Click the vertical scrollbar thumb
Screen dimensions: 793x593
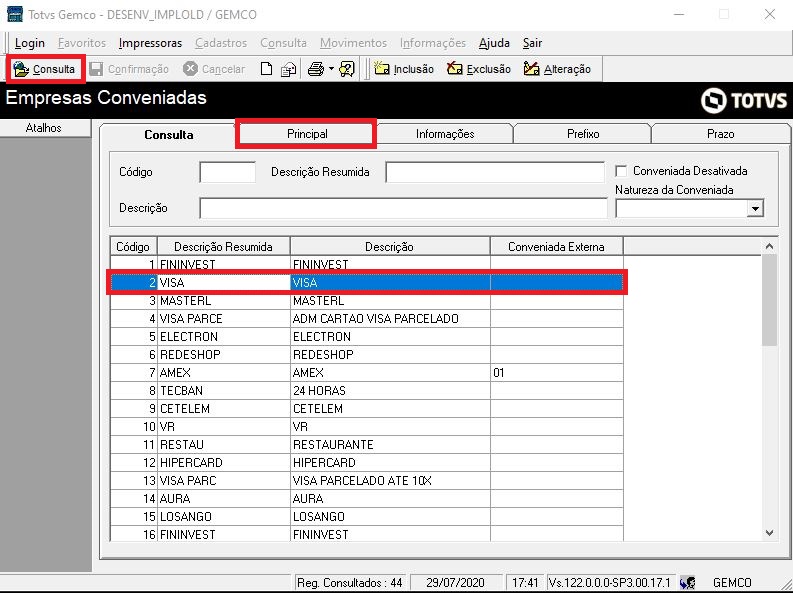click(x=769, y=300)
